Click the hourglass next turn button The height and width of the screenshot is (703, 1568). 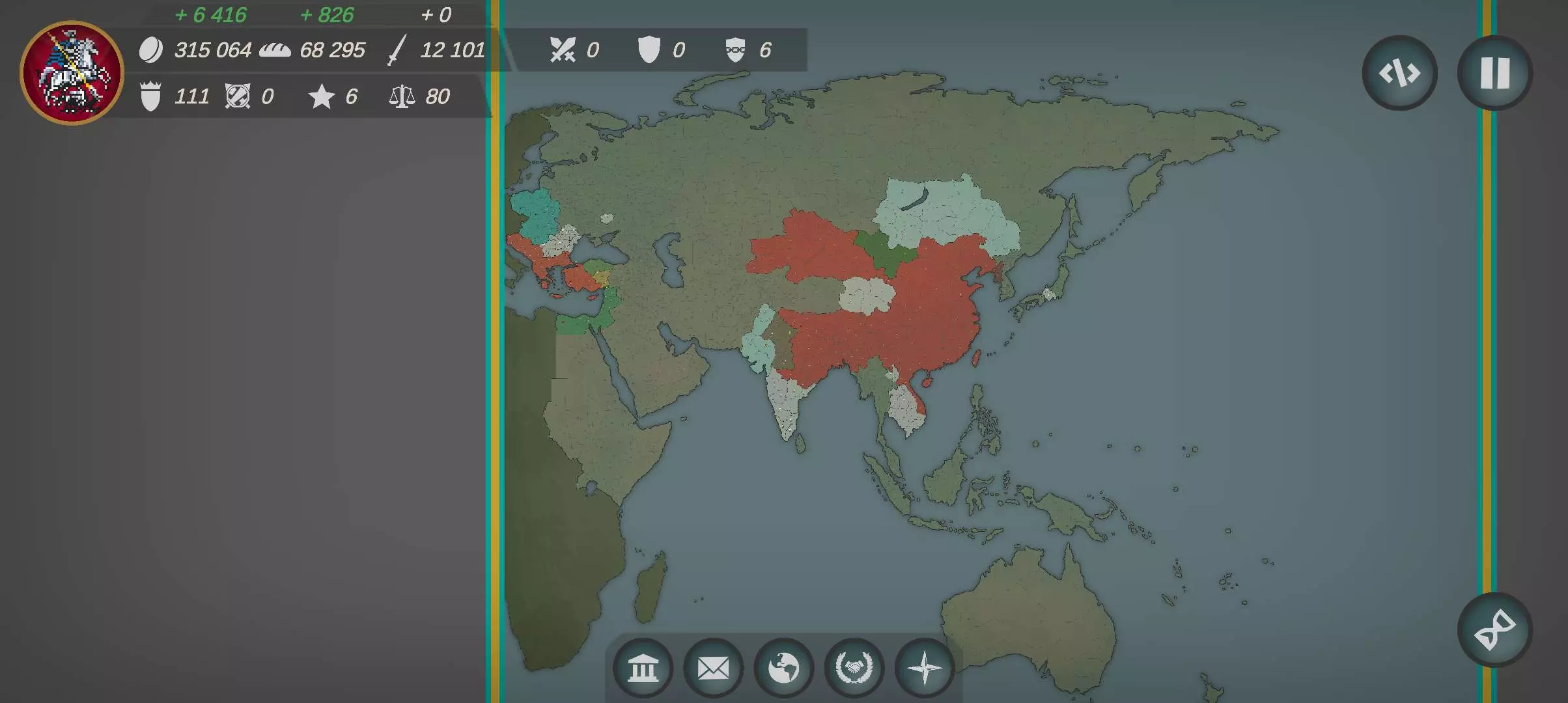(1494, 630)
